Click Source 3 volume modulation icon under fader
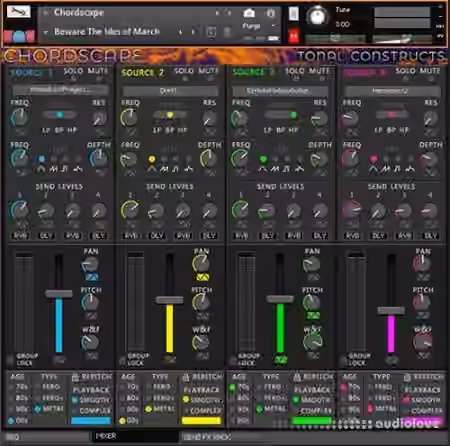Image resolution: width=450 pixels, height=446 pixels. pyautogui.click(x=281, y=360)
